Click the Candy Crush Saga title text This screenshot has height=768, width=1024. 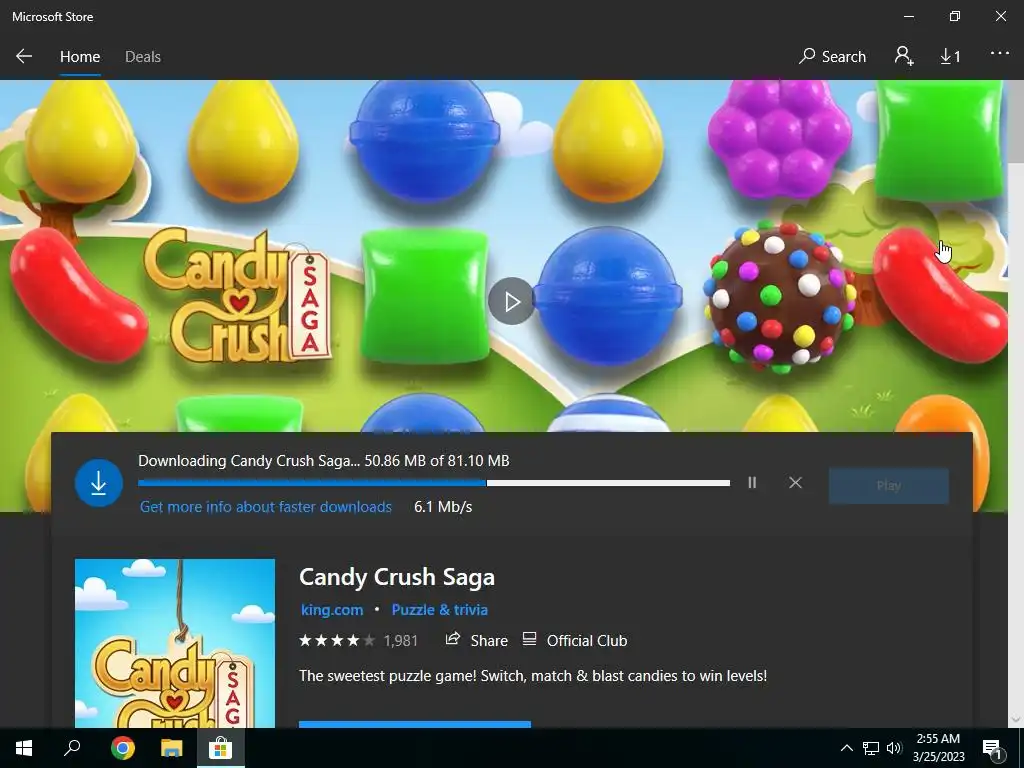tap(396, 577)
